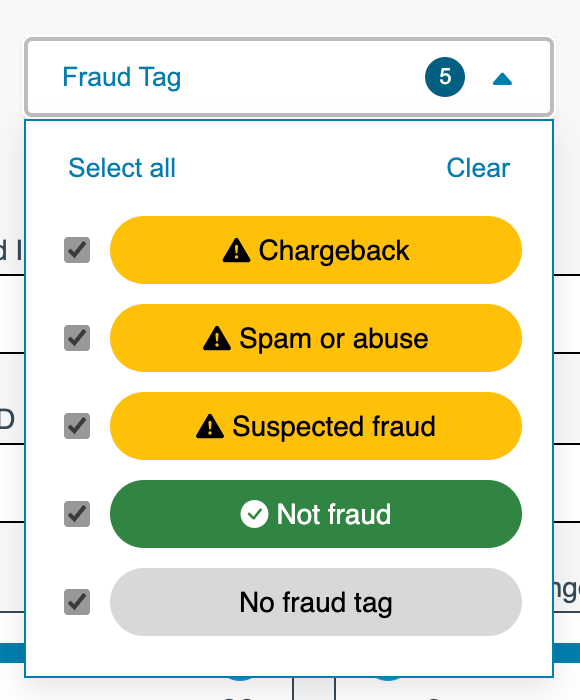This screenshot has width=580, height=700.
Task: Collapse the Fraud Tag dropdown with the up arrow
Action: click(502, 79)
